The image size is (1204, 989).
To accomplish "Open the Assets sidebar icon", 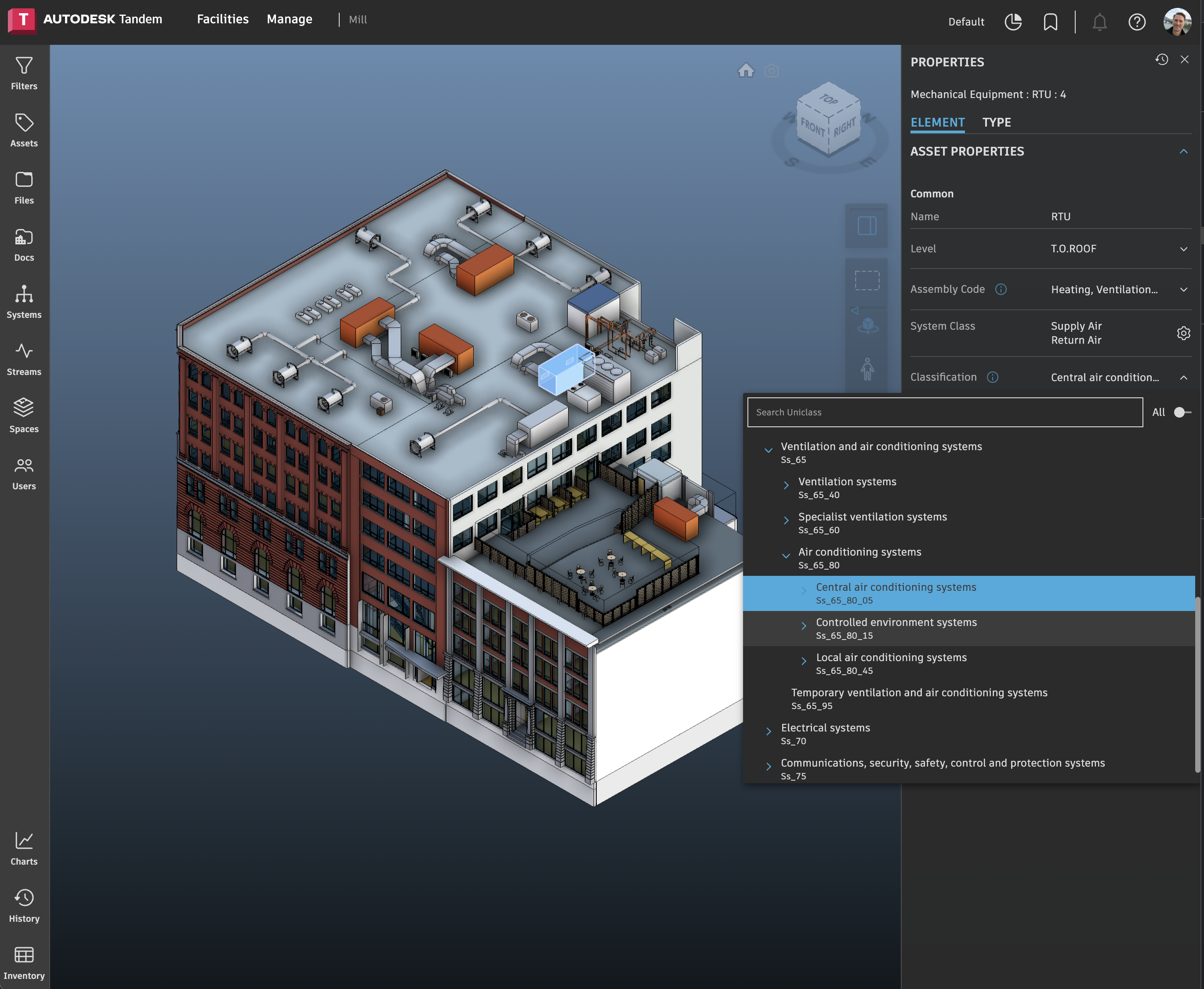I will (24, 130).
